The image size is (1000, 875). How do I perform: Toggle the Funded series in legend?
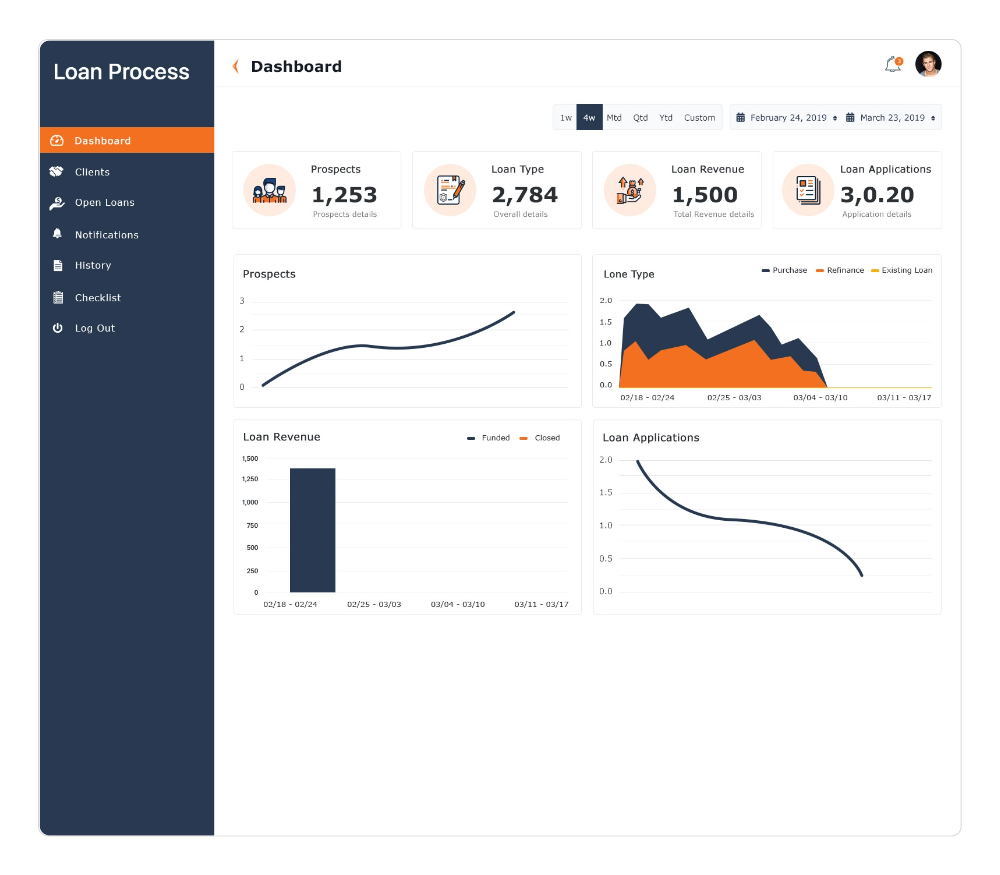489,438
